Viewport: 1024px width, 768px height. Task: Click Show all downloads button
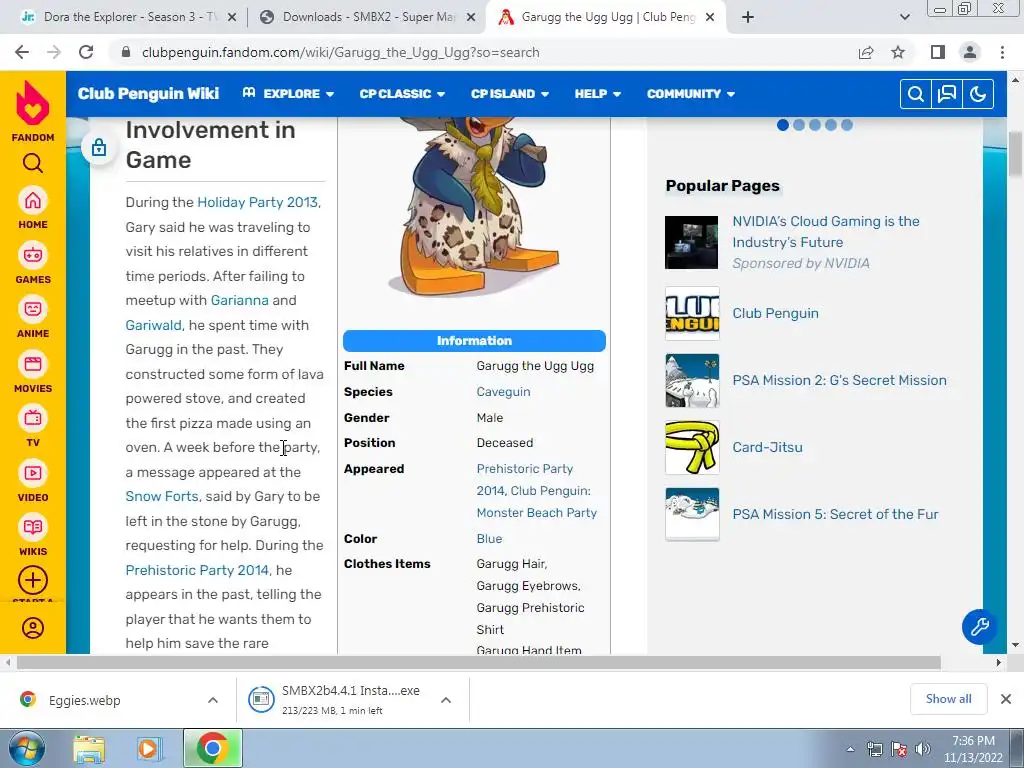coord(948,699)
